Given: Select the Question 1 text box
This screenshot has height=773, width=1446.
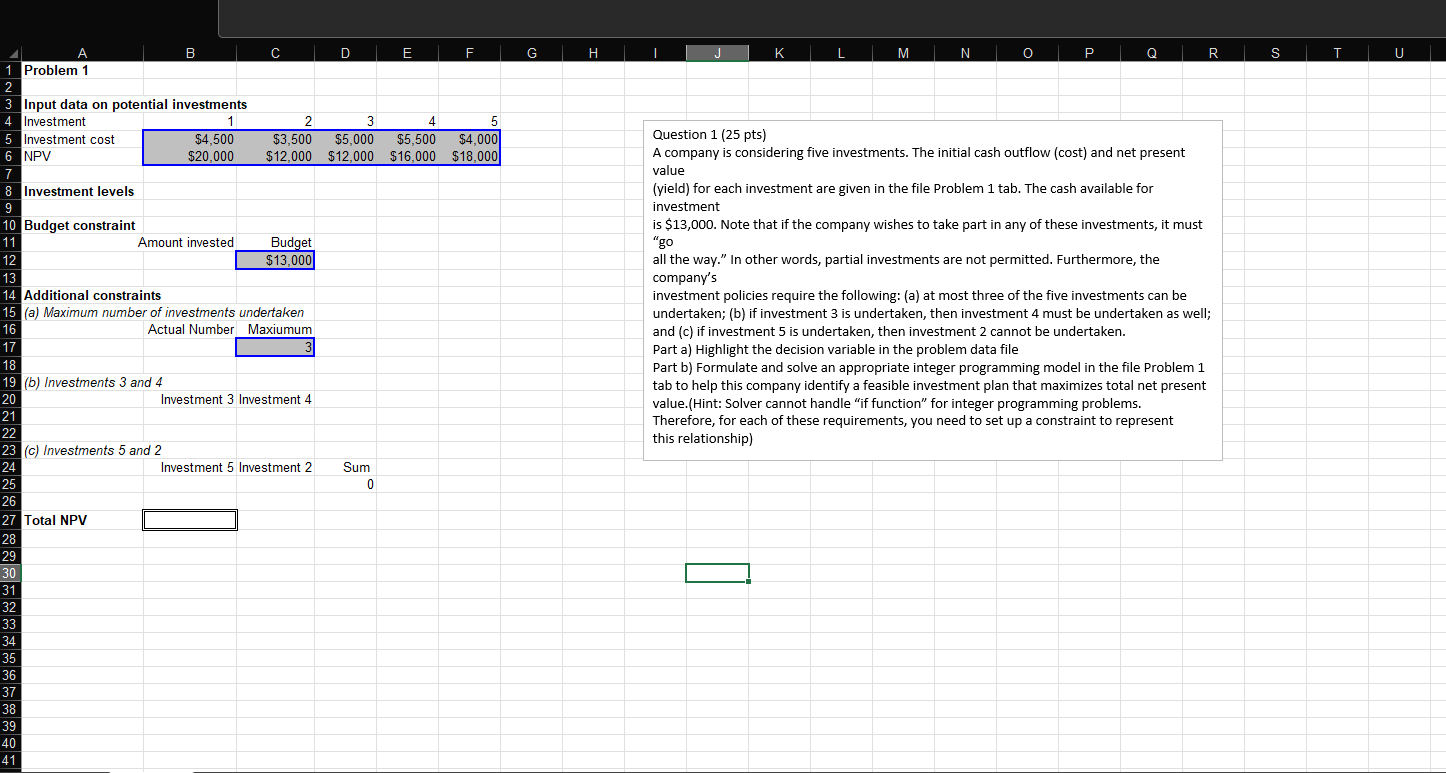Looking at the screenshot, I should click(932, 290).
